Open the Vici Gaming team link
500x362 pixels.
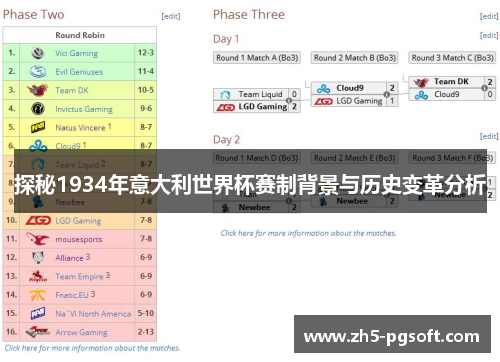[x=76, y=53]
